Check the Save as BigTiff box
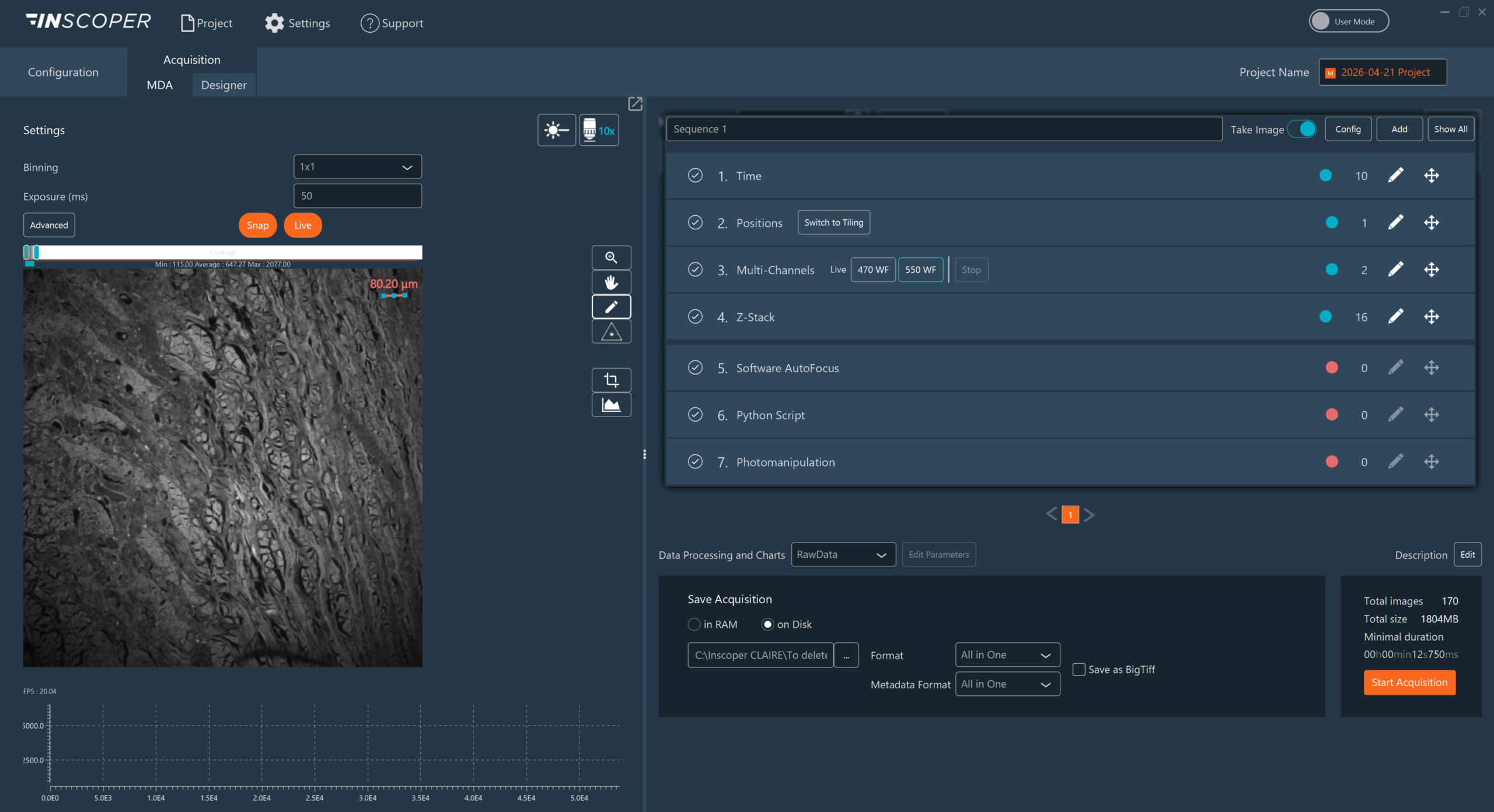The height and width of the screenshot is (812, 1494). (1079, 669)
